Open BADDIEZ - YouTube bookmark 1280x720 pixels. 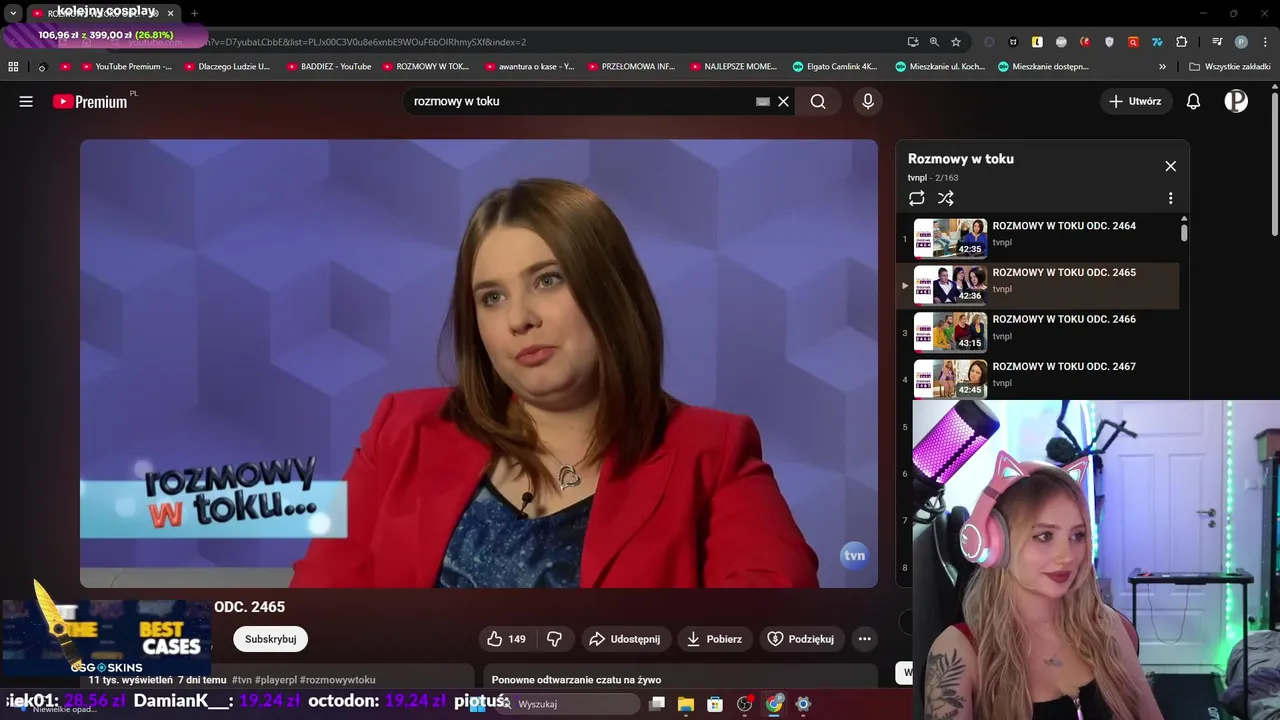tap(329, 67)
